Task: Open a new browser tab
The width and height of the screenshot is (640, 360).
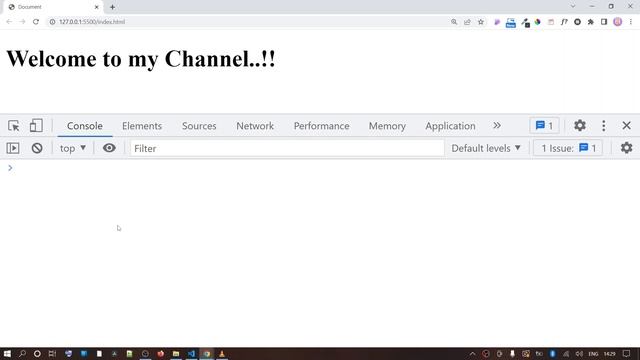Action: point(112,7)
